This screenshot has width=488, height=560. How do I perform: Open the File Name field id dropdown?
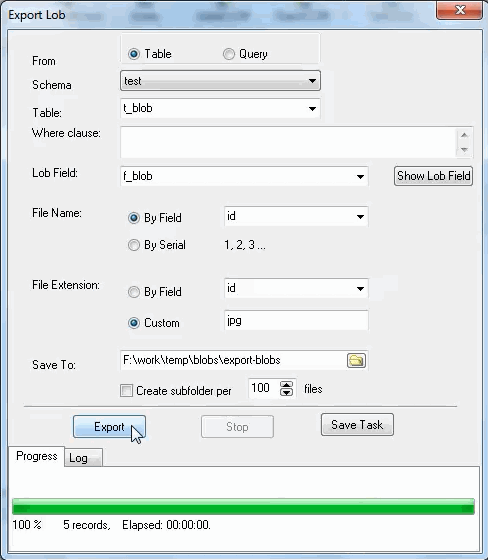click(x=296, y=216)
